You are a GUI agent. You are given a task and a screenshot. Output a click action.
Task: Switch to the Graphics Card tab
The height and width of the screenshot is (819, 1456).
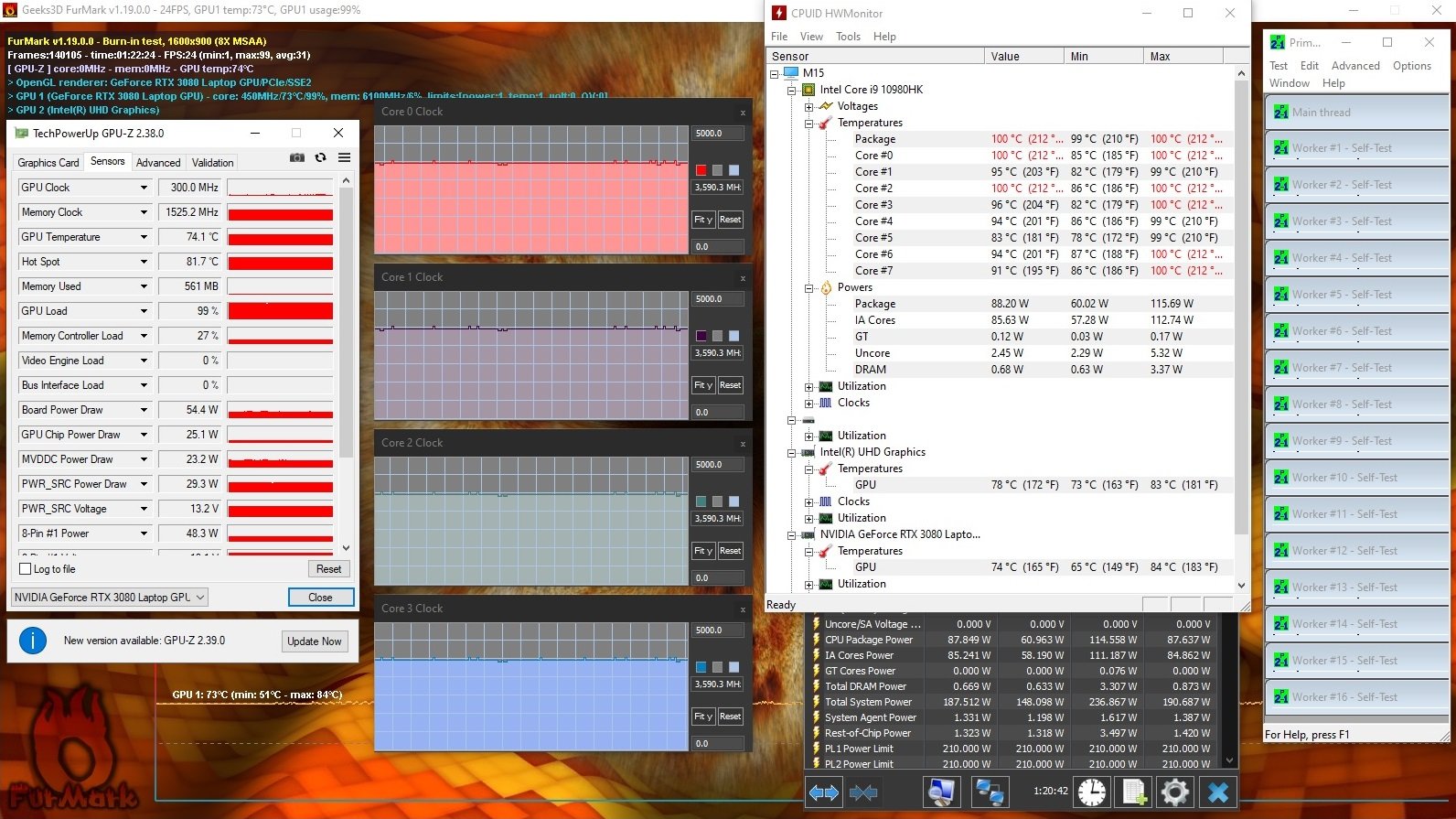pyautogui.click(x=48, y=163)
